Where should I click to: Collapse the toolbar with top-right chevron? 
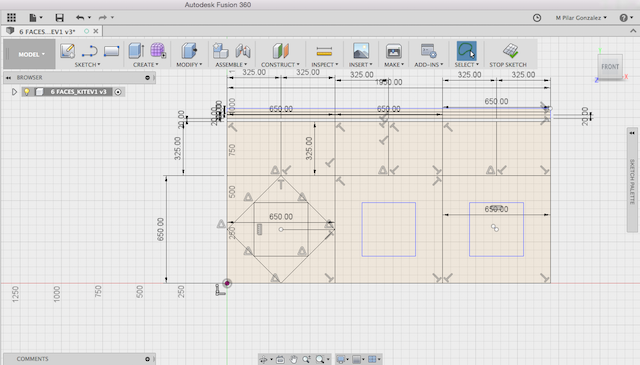point(633,31)
